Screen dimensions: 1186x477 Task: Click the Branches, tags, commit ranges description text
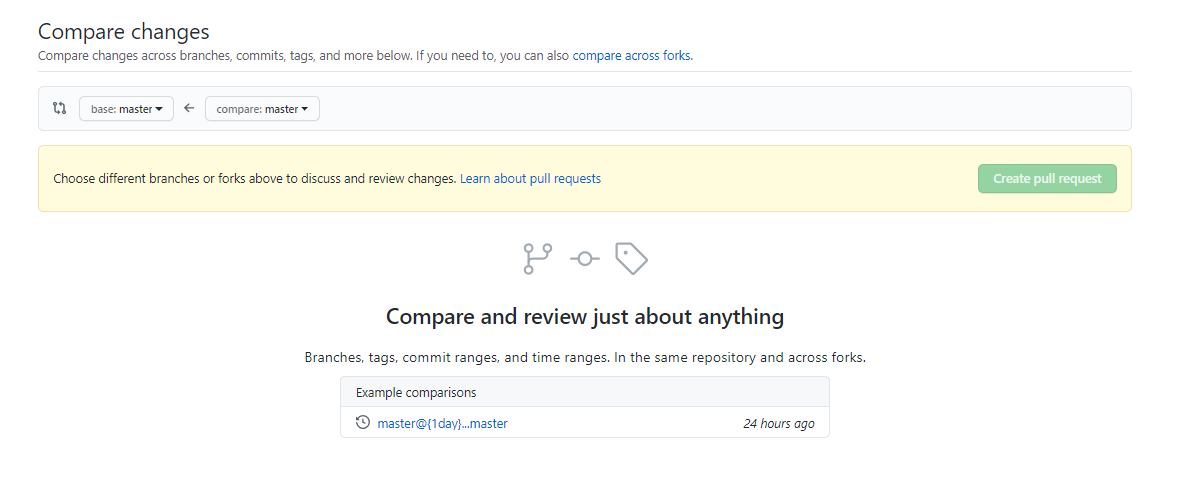[585, 358]
